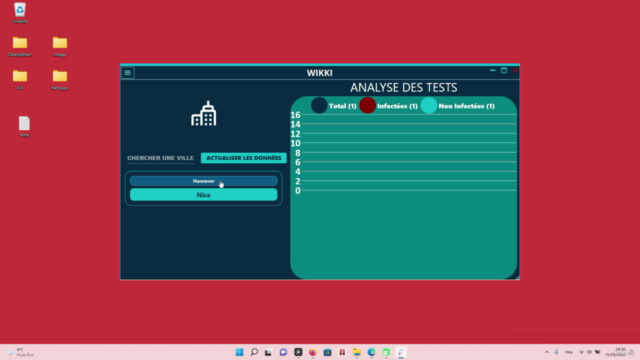The width and height of the screenshot is (640, 360).
Task: Click the microphone tray icon
Action: [556, 352]
